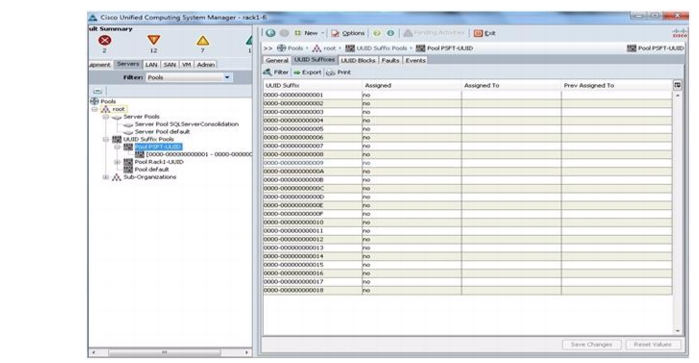
Task: Click the UUID Suffix Pools breadcrumb link
Action: [382, 48]
